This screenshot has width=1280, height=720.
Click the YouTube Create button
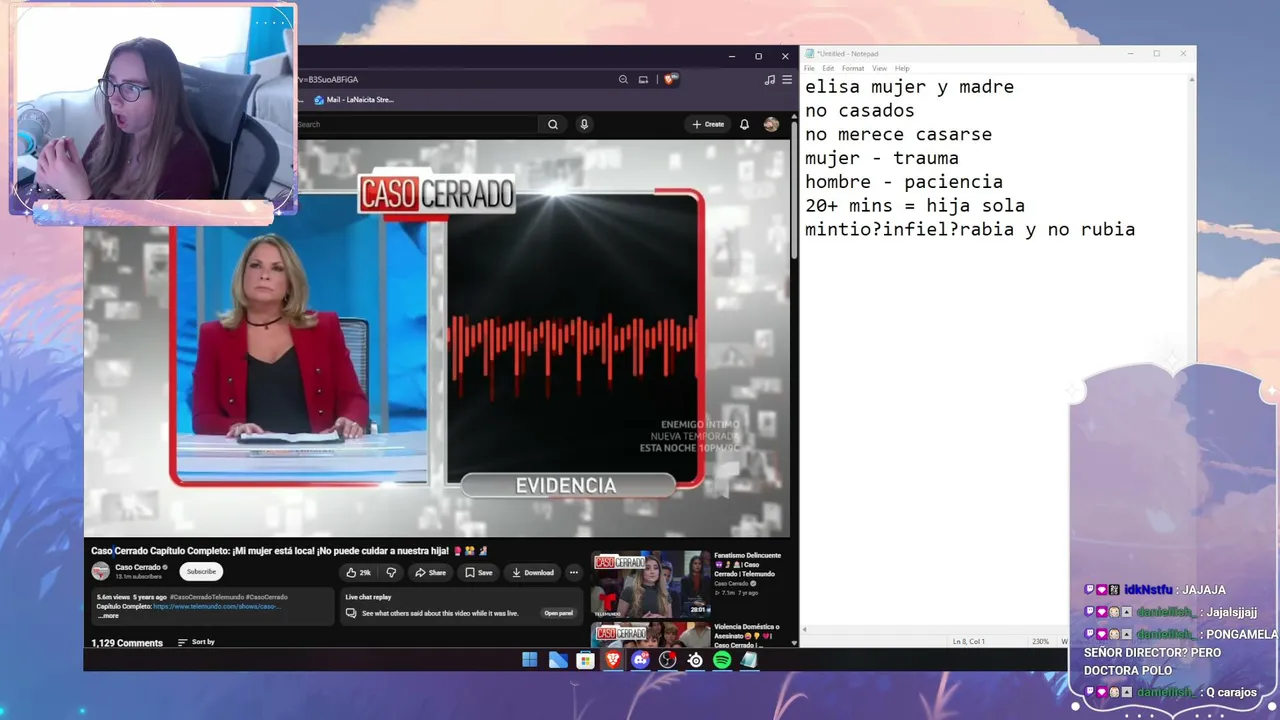click(708, 124)
